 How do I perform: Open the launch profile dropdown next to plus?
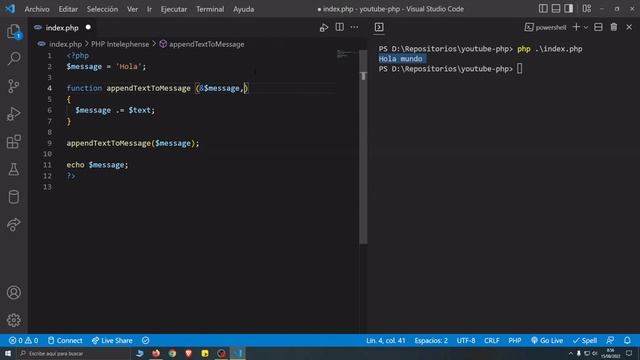[586, 27]
